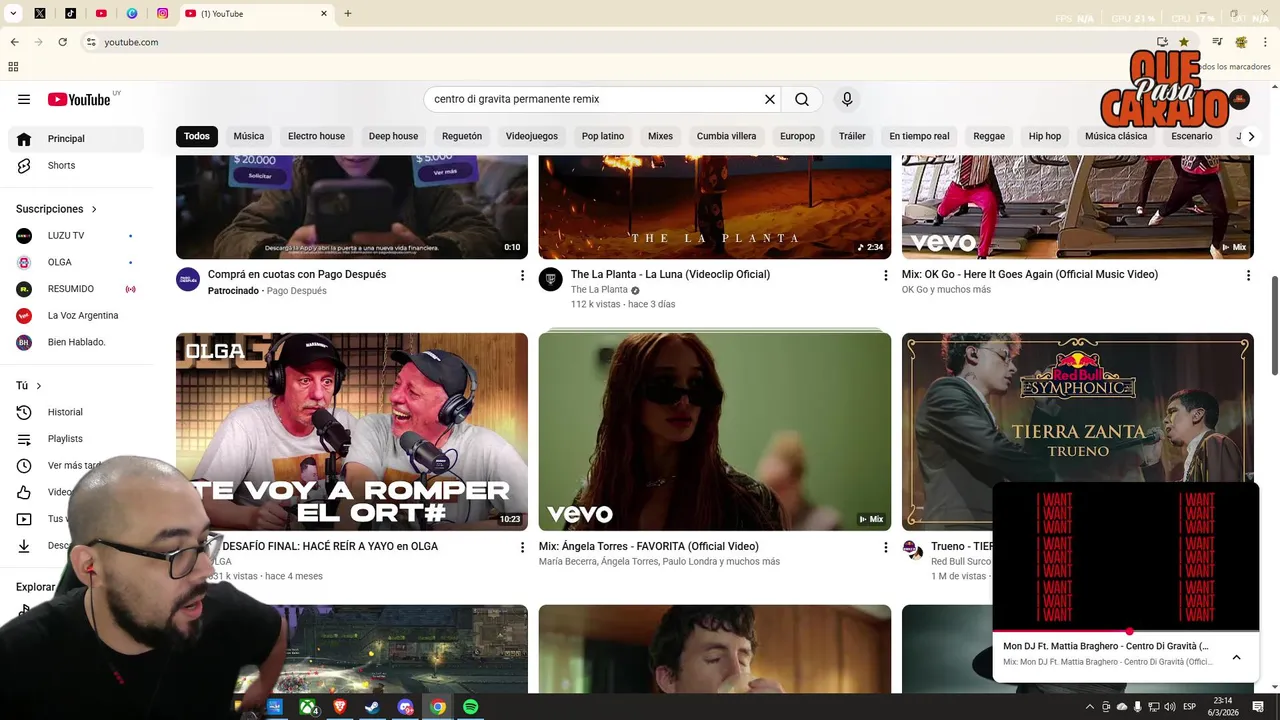
Task: Open a new browser tab
Action: 348,14
